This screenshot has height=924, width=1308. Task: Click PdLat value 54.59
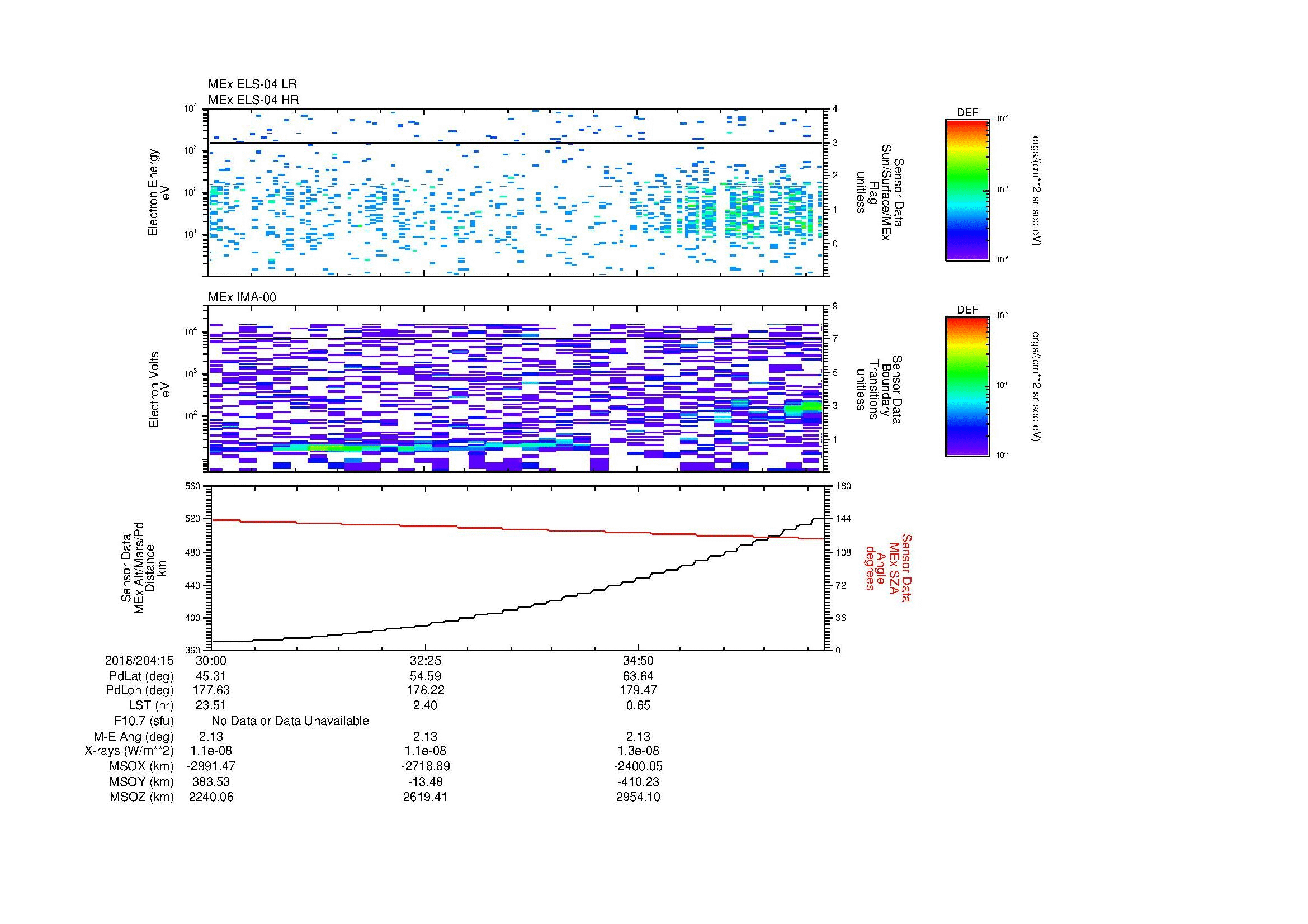point(425,676)
